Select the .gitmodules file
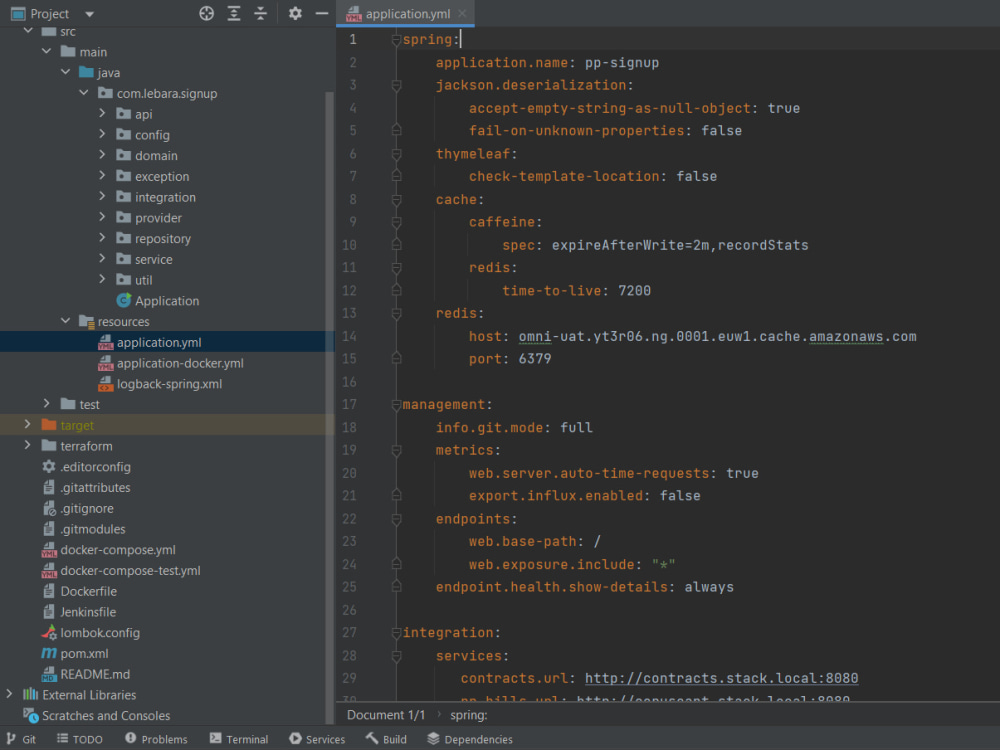This screenshot has height=750, width=1000. click(84, 529)
